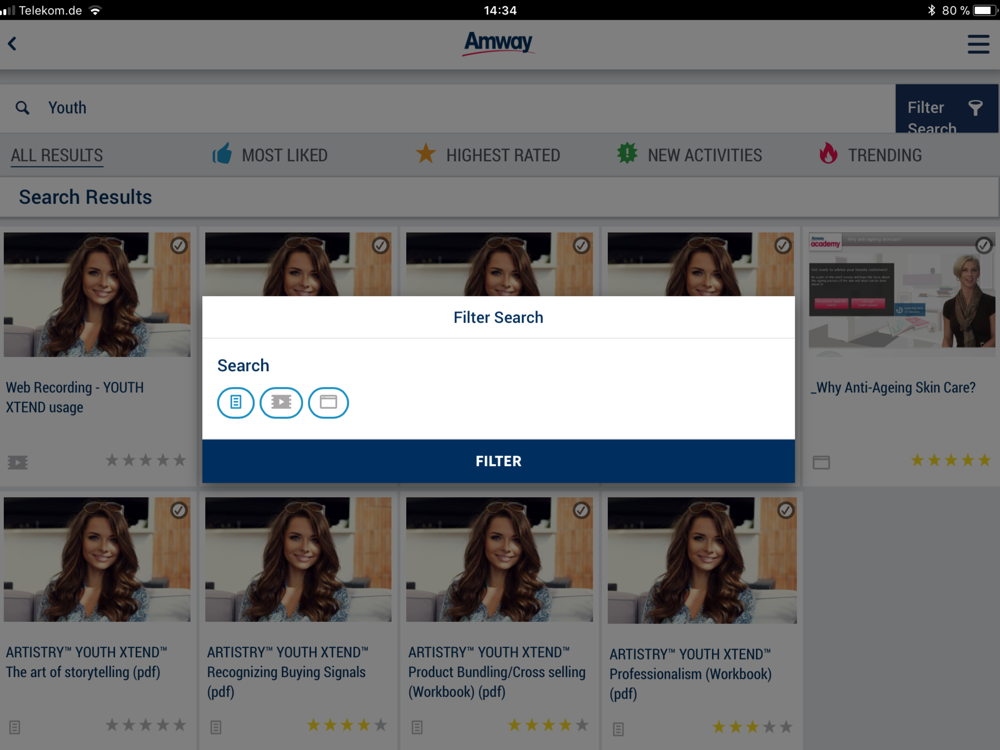Tap the Wi-Fi status icon
The width and height of the screenshot is (1000, 750).
pyautogui.click(x=96, y=10)
